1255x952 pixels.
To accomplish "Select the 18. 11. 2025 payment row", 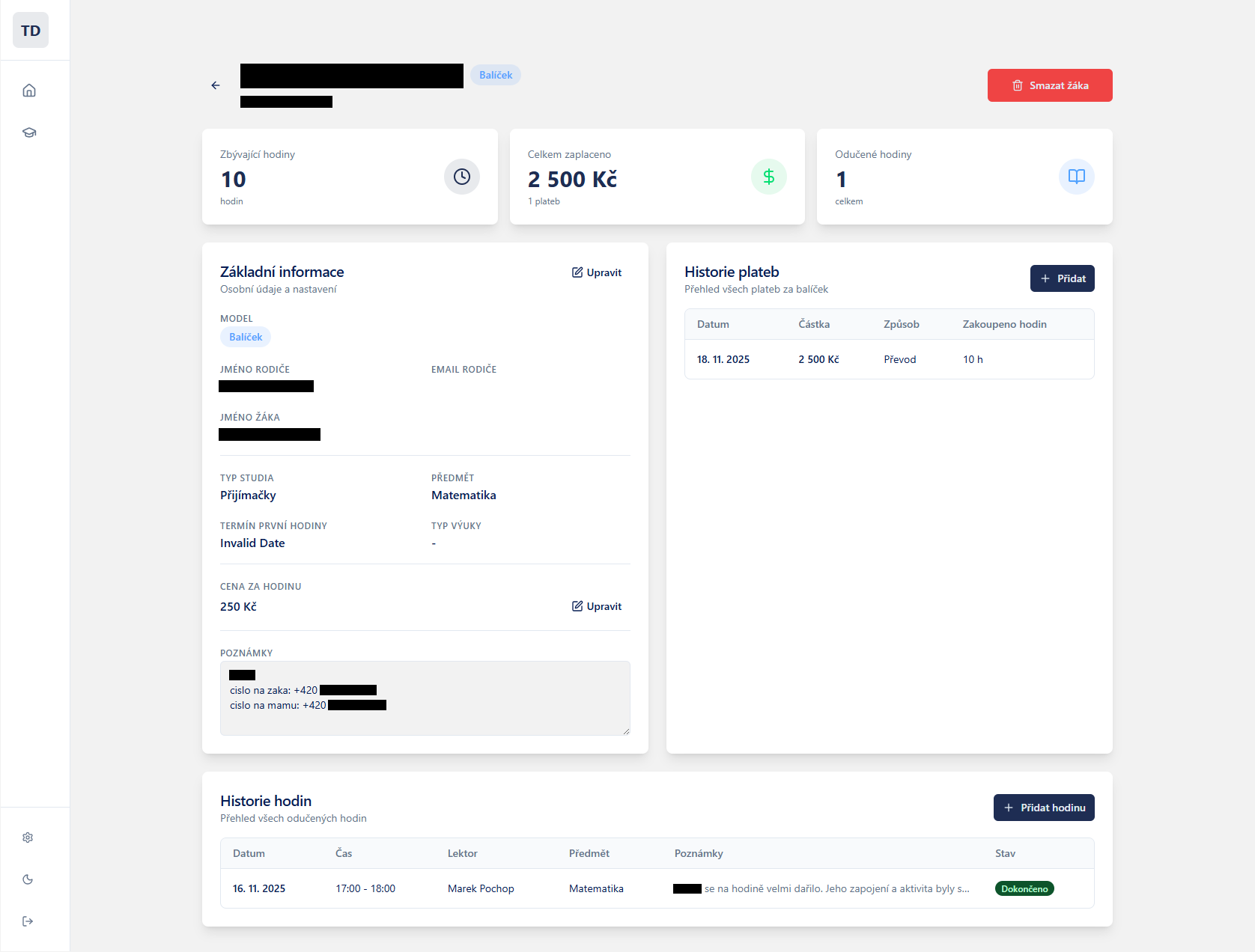I will [x=889, y=359].
